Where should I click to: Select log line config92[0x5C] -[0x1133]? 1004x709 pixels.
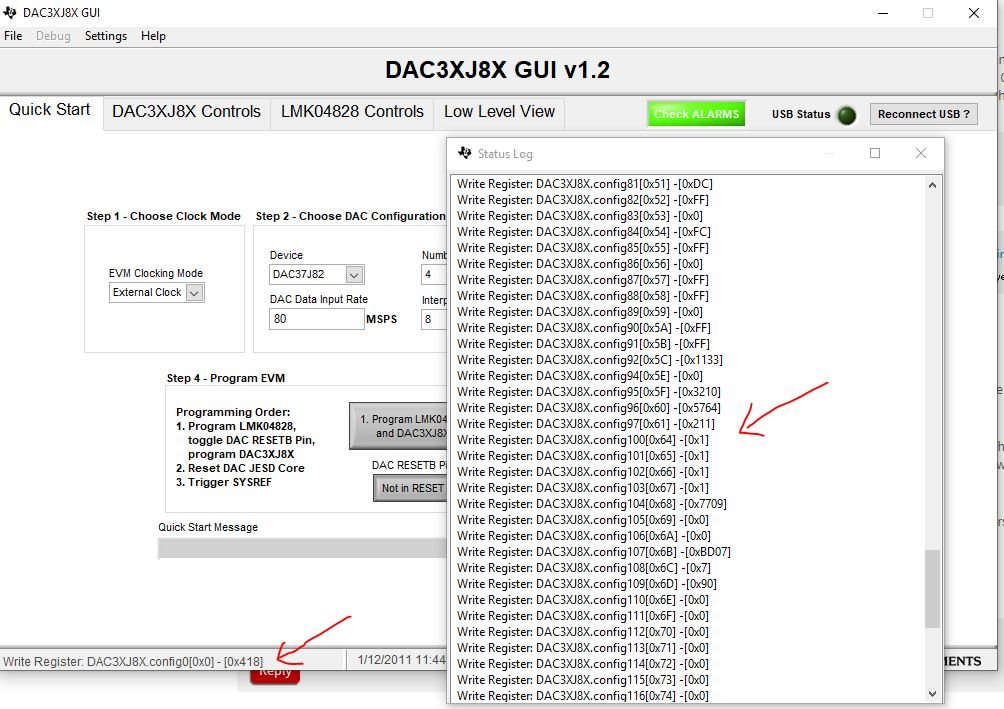(590, 360)
